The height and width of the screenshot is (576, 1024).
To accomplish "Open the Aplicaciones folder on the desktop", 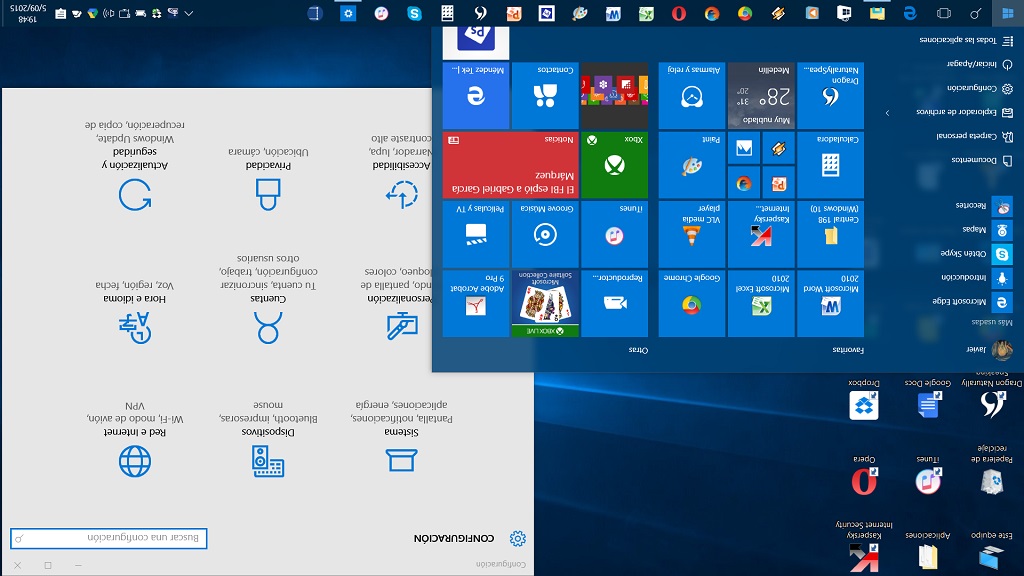I will (927, 550).
